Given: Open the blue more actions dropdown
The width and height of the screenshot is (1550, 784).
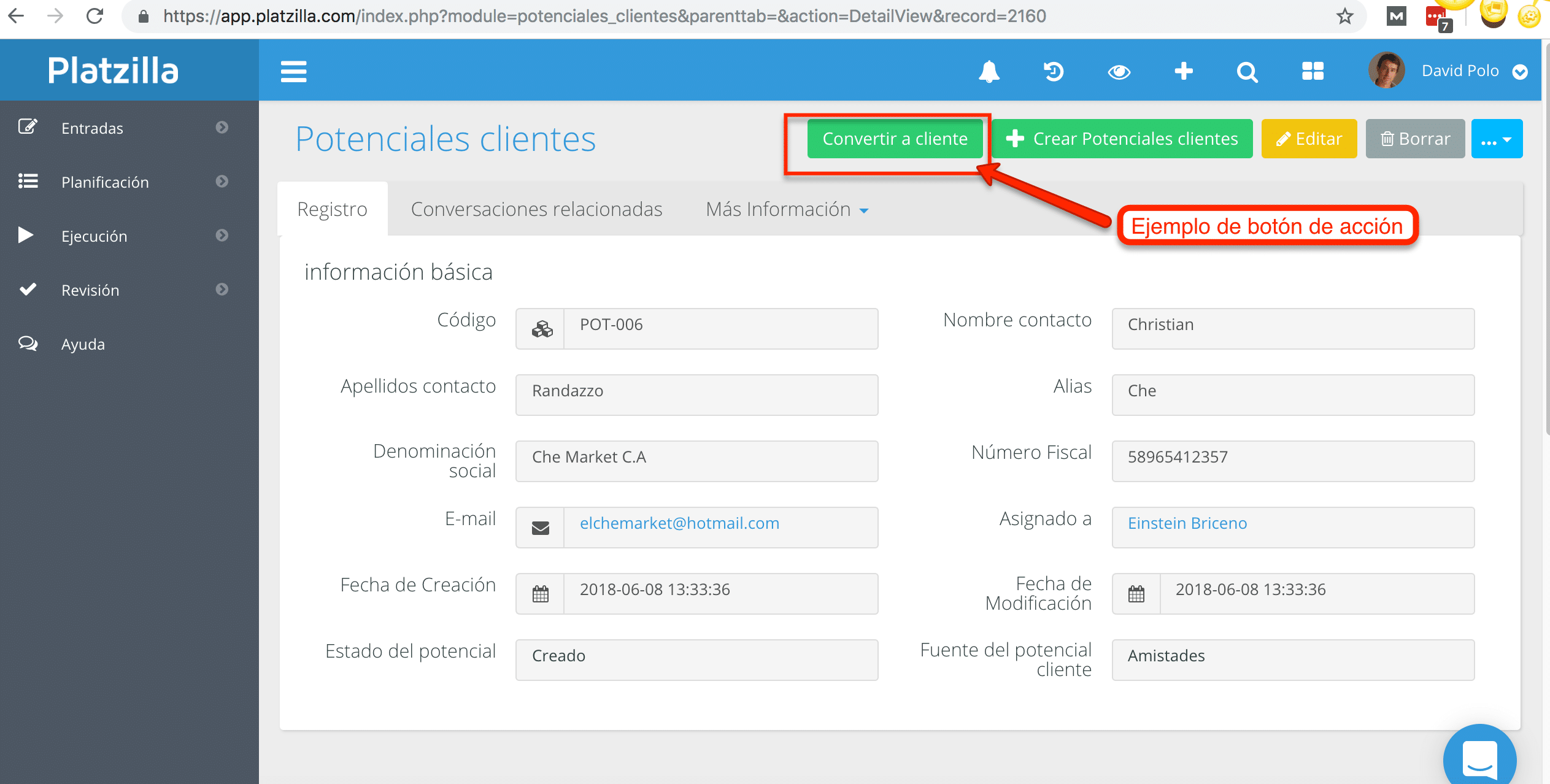Looking at the screenshot, I should (1496, 139).
